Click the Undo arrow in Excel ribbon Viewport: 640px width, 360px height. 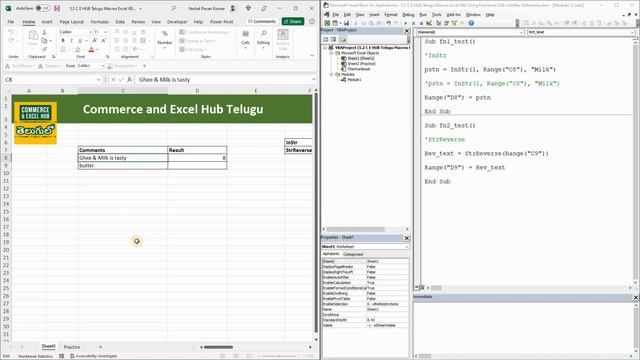point(11,32)
